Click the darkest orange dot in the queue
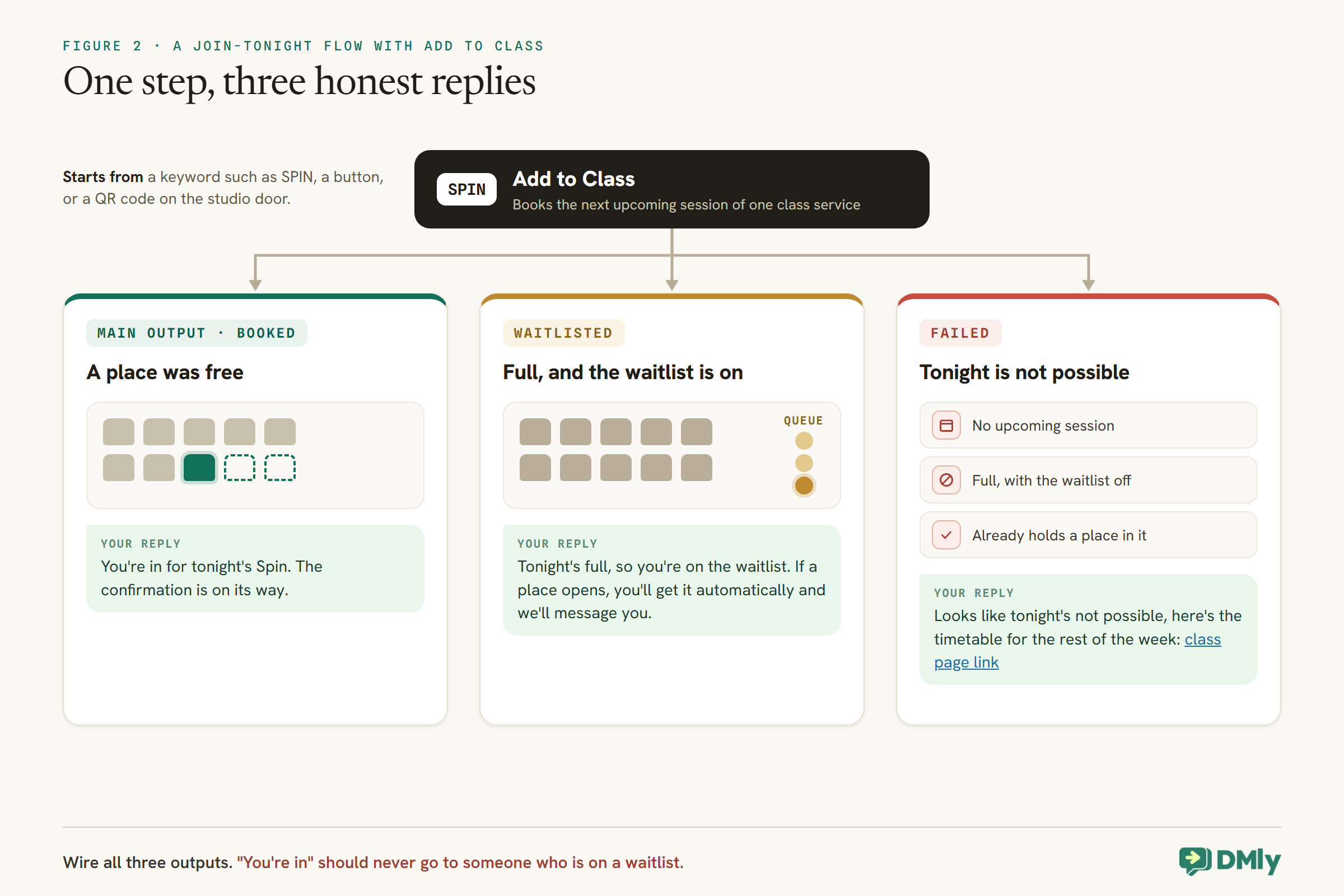The height and width of the screenshot is (896, 1344). click(804, 485)
